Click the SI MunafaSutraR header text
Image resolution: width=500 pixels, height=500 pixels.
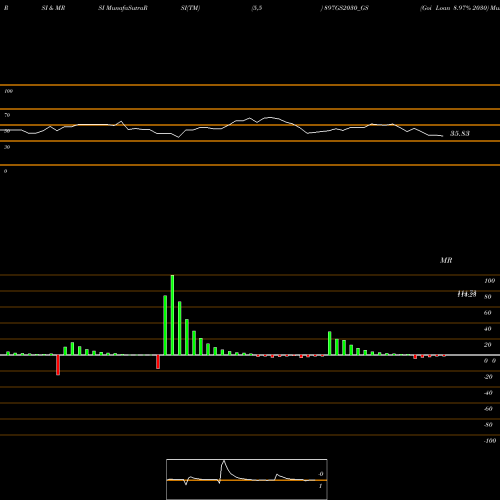point(123,8)
